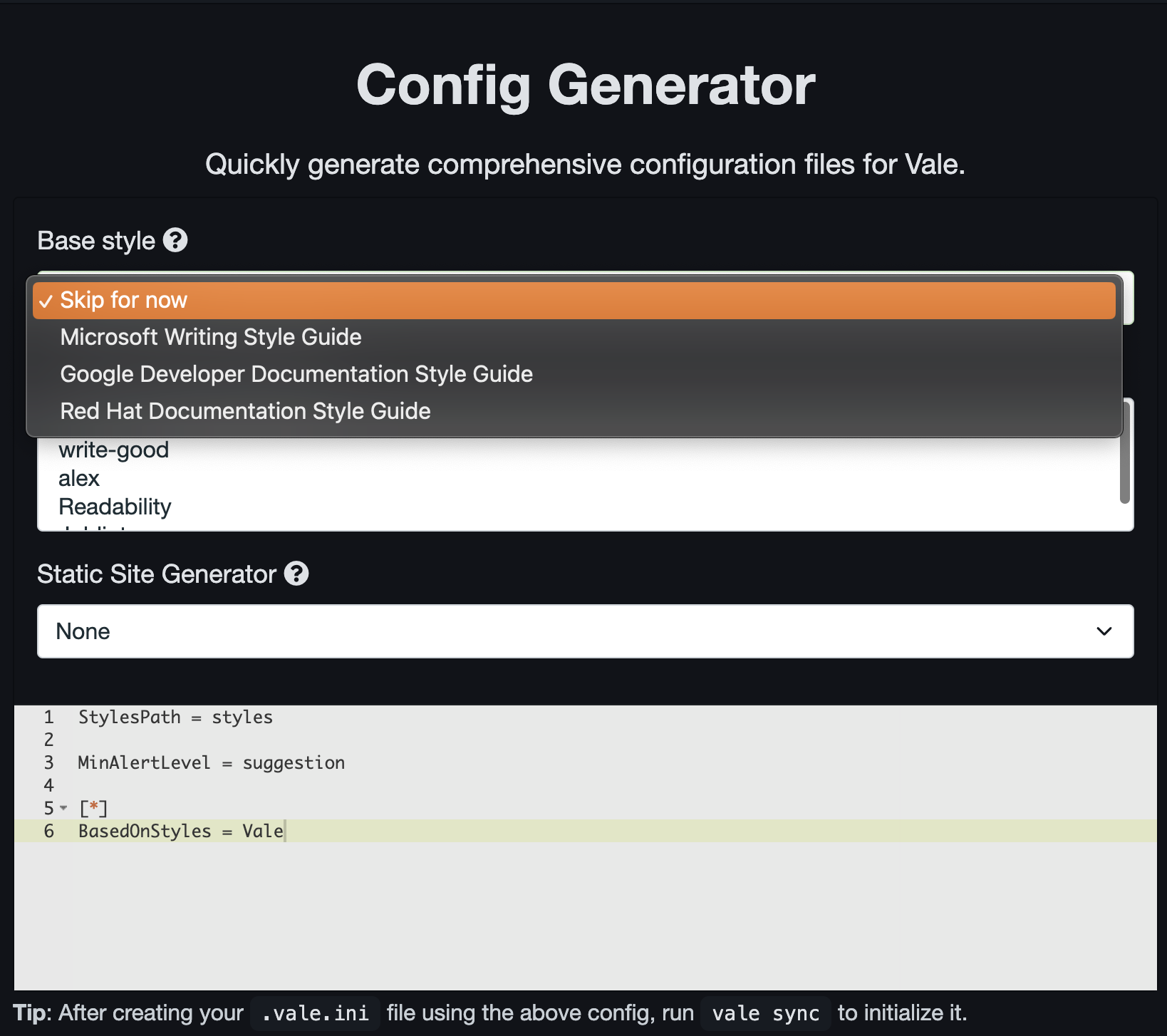Click the Static Site Generator help icon

tap(296, 574)
